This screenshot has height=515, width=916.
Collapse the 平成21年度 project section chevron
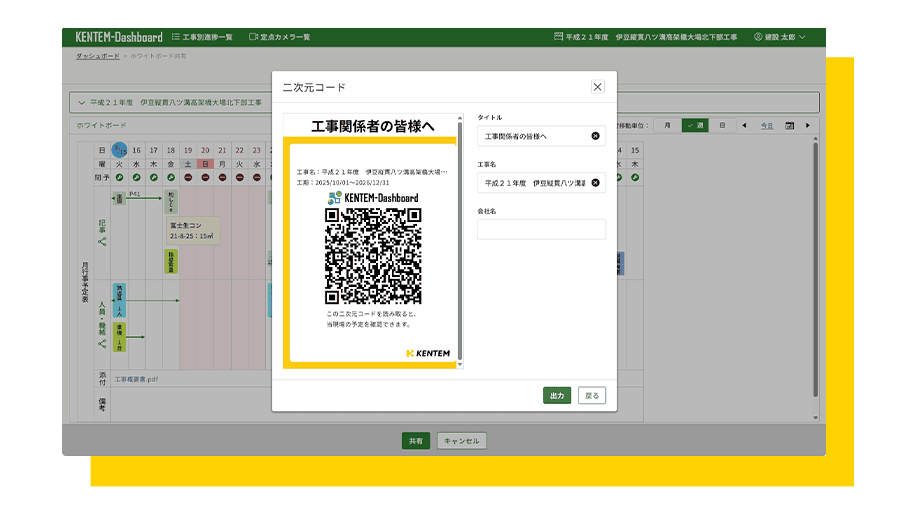(81, 103)
